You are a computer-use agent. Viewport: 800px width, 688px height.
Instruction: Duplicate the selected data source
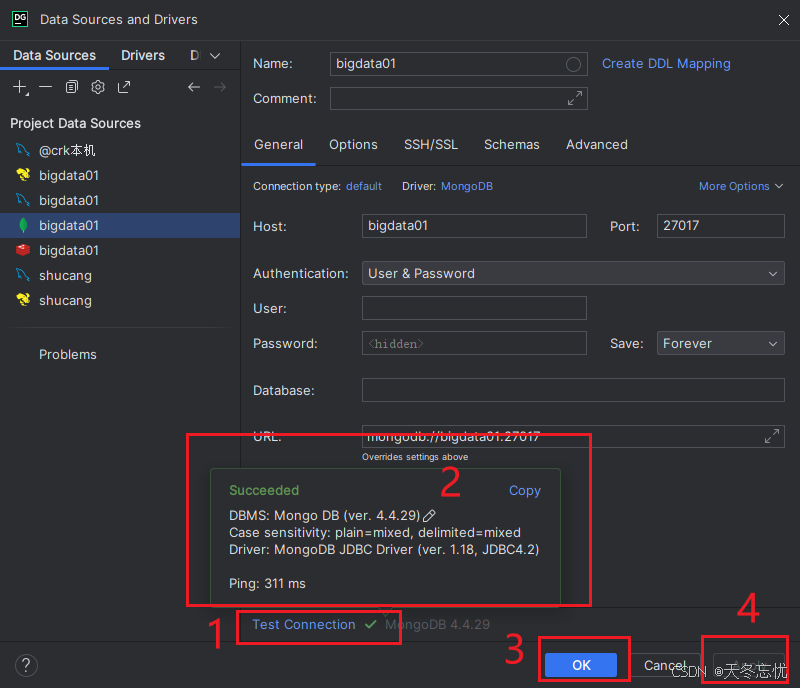coord(72,87)
